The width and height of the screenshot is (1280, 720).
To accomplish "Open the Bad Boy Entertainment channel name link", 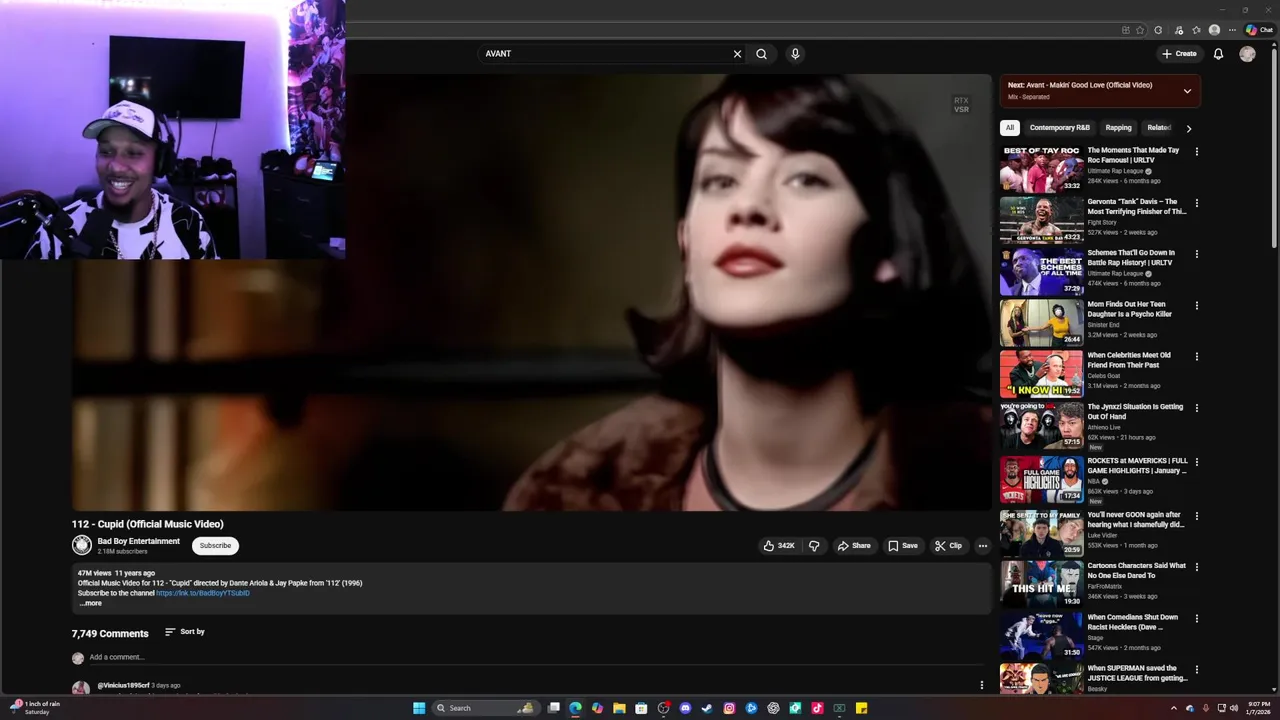I will pyautogui.click(x=139, y=541).
